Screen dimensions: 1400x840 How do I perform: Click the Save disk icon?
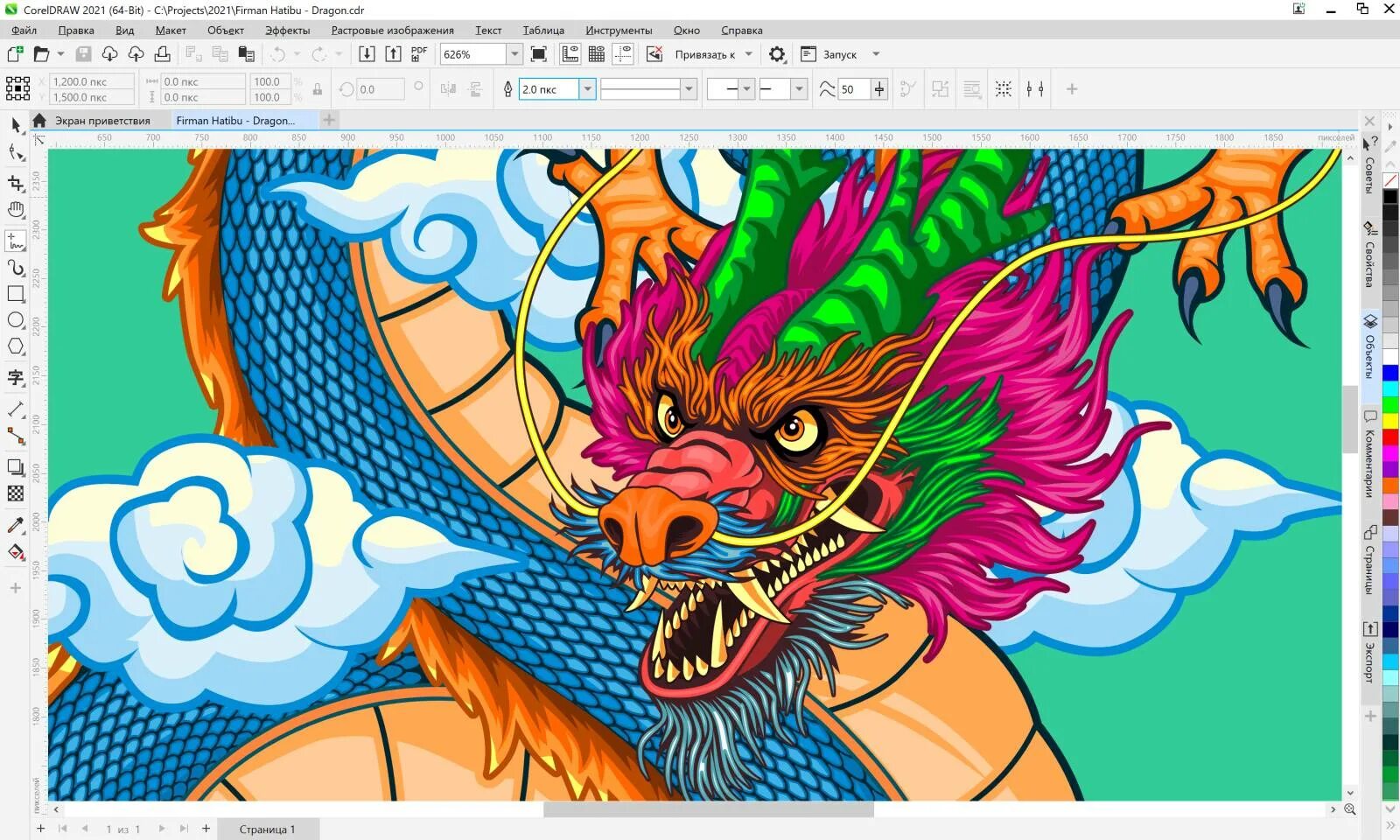click(x=83, y=54)
